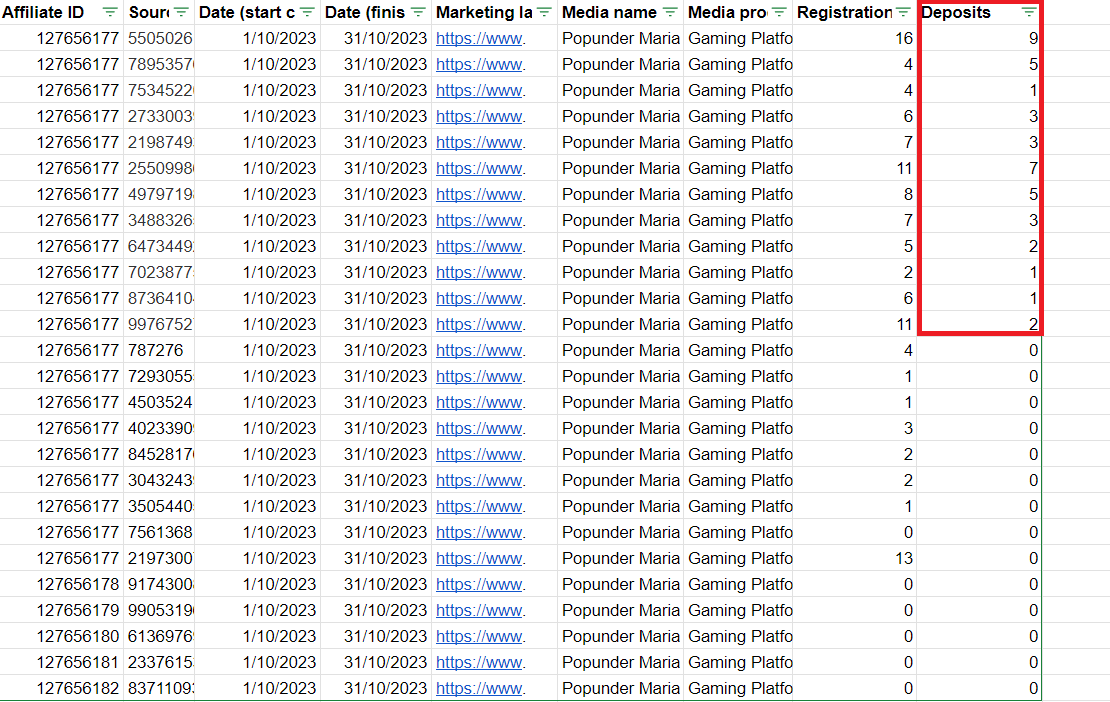1110x702 pixels.
Task: Click the Date start column filter icon
Action: point(307,13)
